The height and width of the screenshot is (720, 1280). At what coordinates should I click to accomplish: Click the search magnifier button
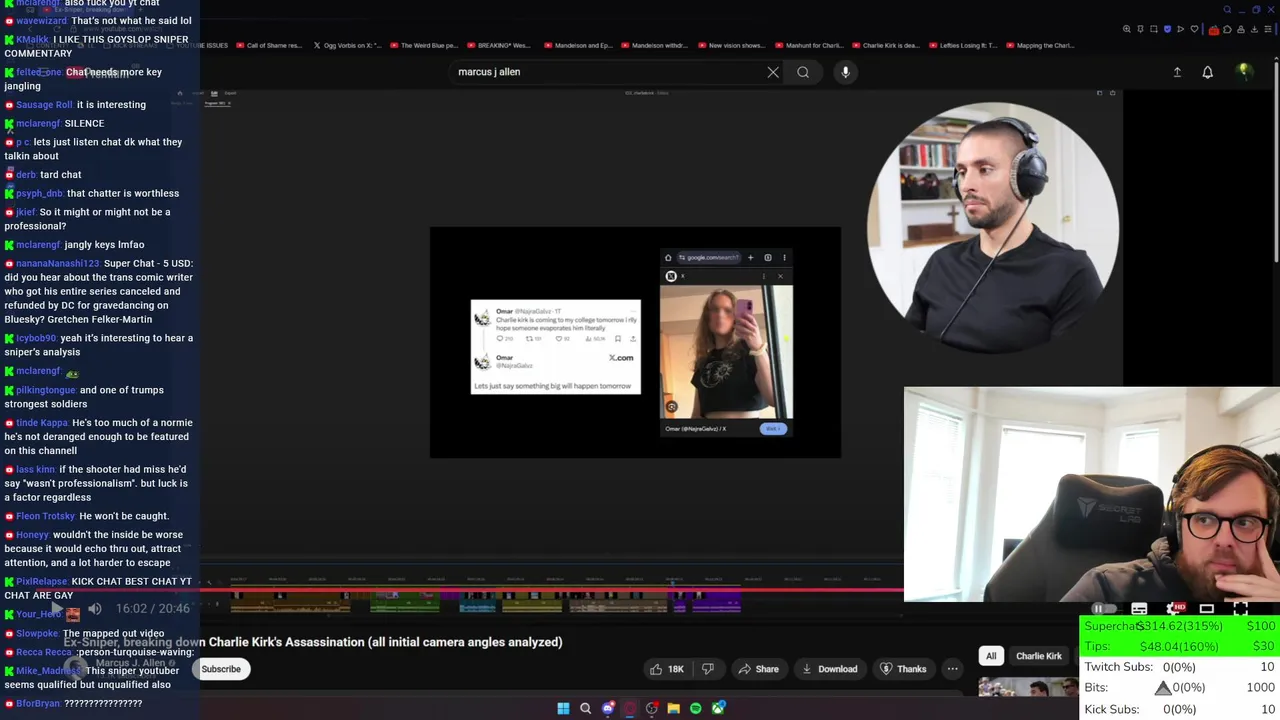[803, 72]
